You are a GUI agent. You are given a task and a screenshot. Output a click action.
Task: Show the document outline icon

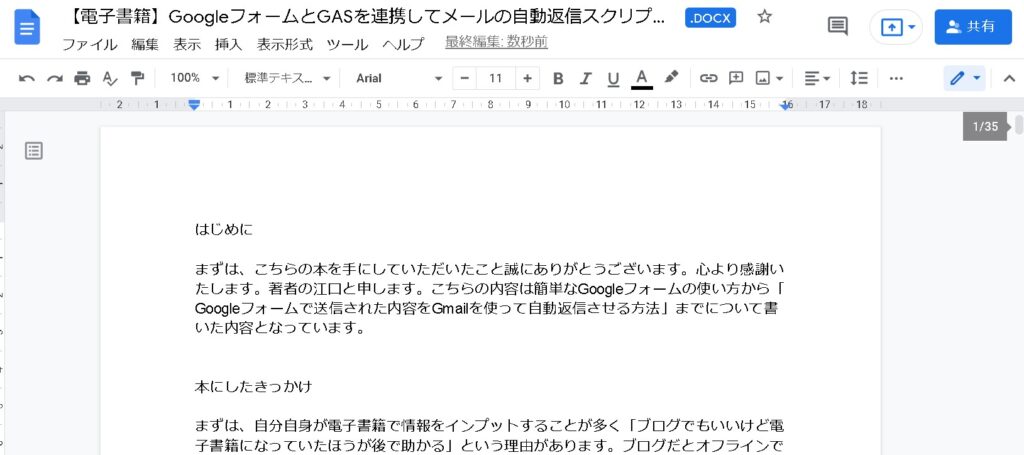[x=34, y=151]
